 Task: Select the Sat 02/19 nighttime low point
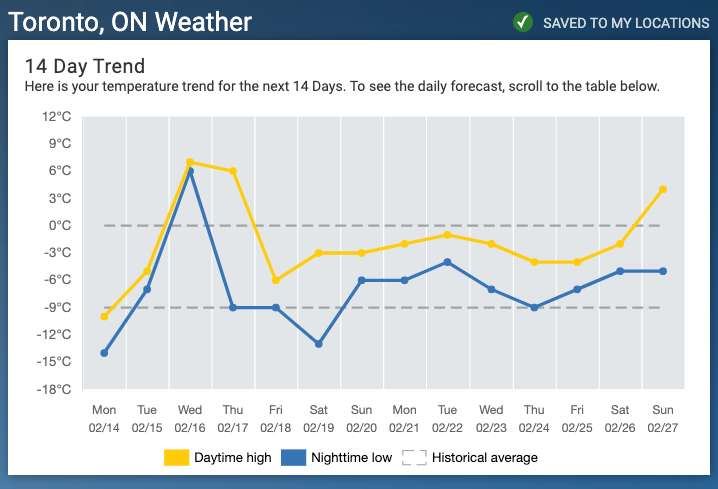click(319, 344)
